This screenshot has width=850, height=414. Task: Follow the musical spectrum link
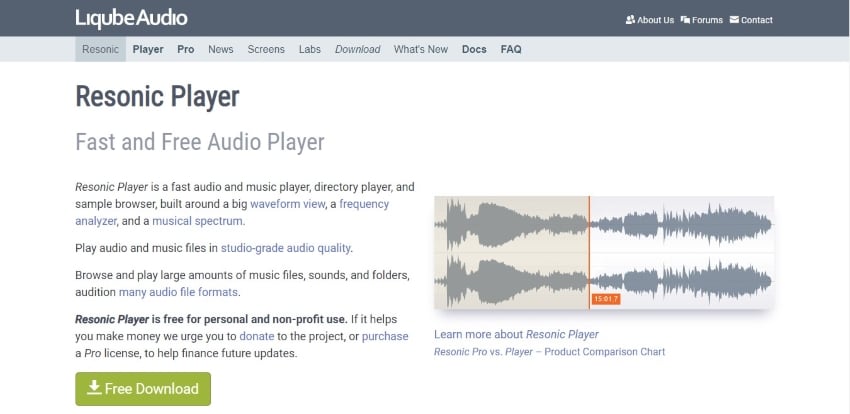click(198, 221)
